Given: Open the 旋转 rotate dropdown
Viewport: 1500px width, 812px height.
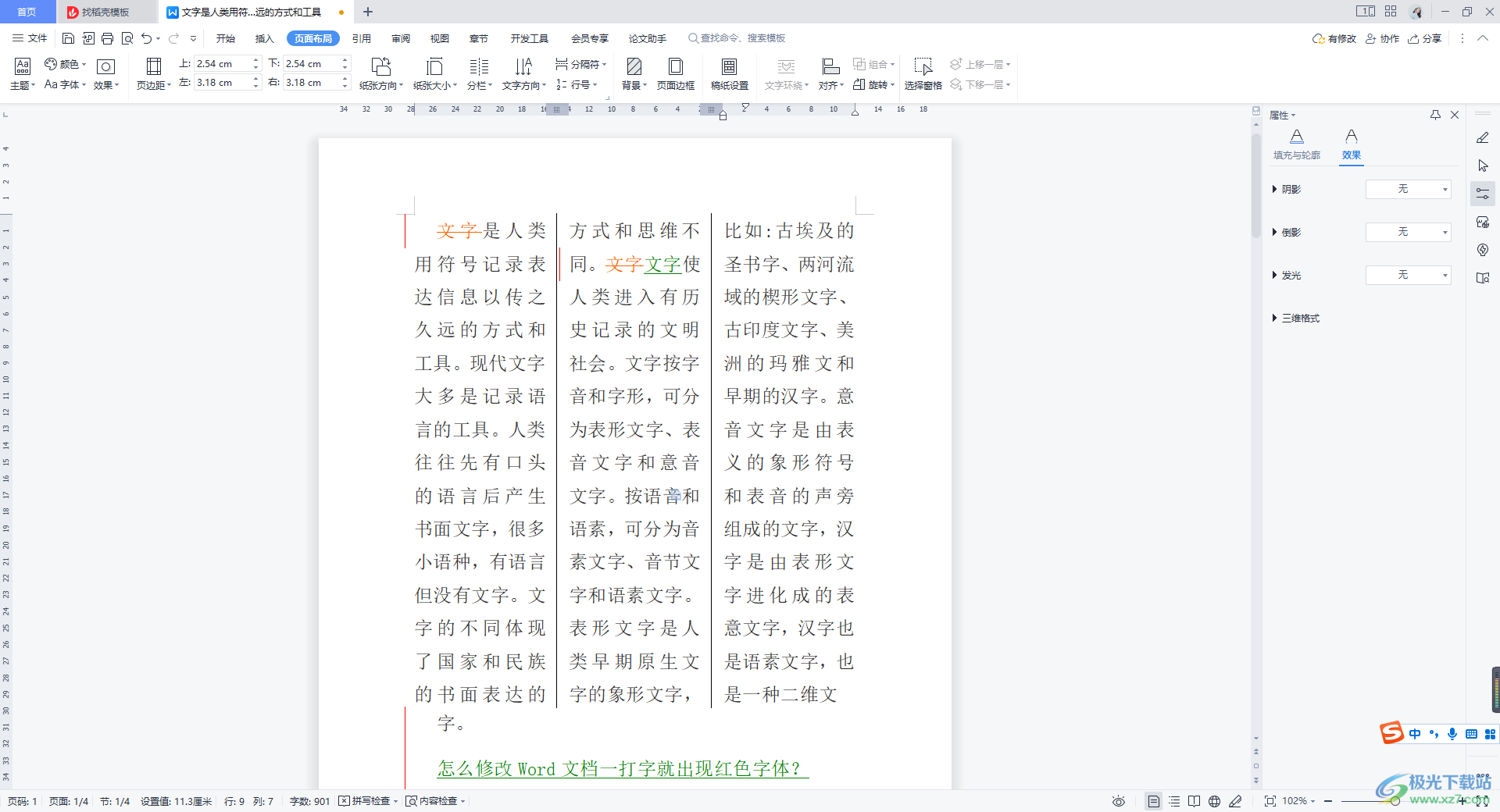Looking at the screenshot, I should (x=874, y=84).
